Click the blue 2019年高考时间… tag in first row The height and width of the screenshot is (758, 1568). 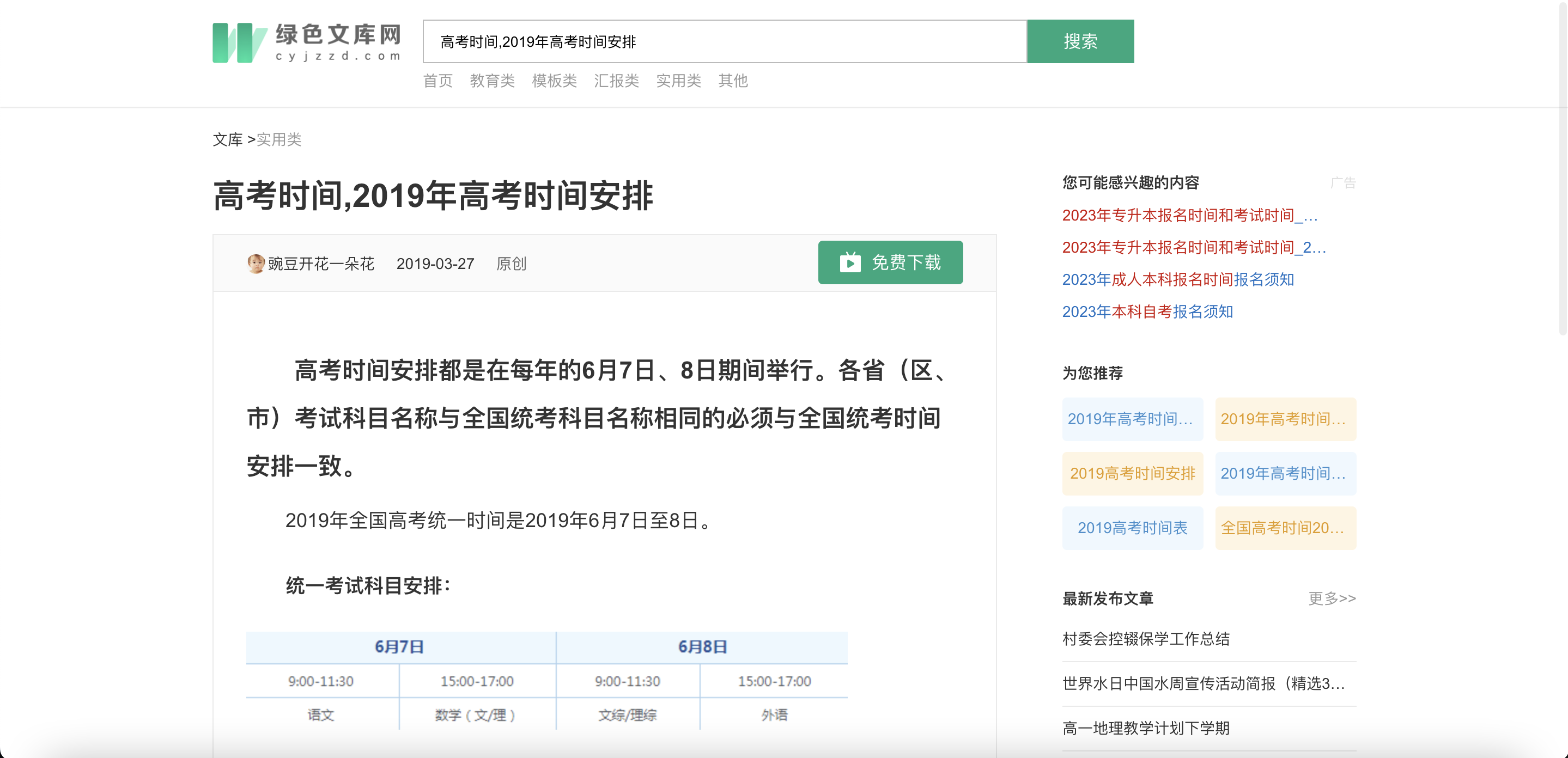point(1132,419)
